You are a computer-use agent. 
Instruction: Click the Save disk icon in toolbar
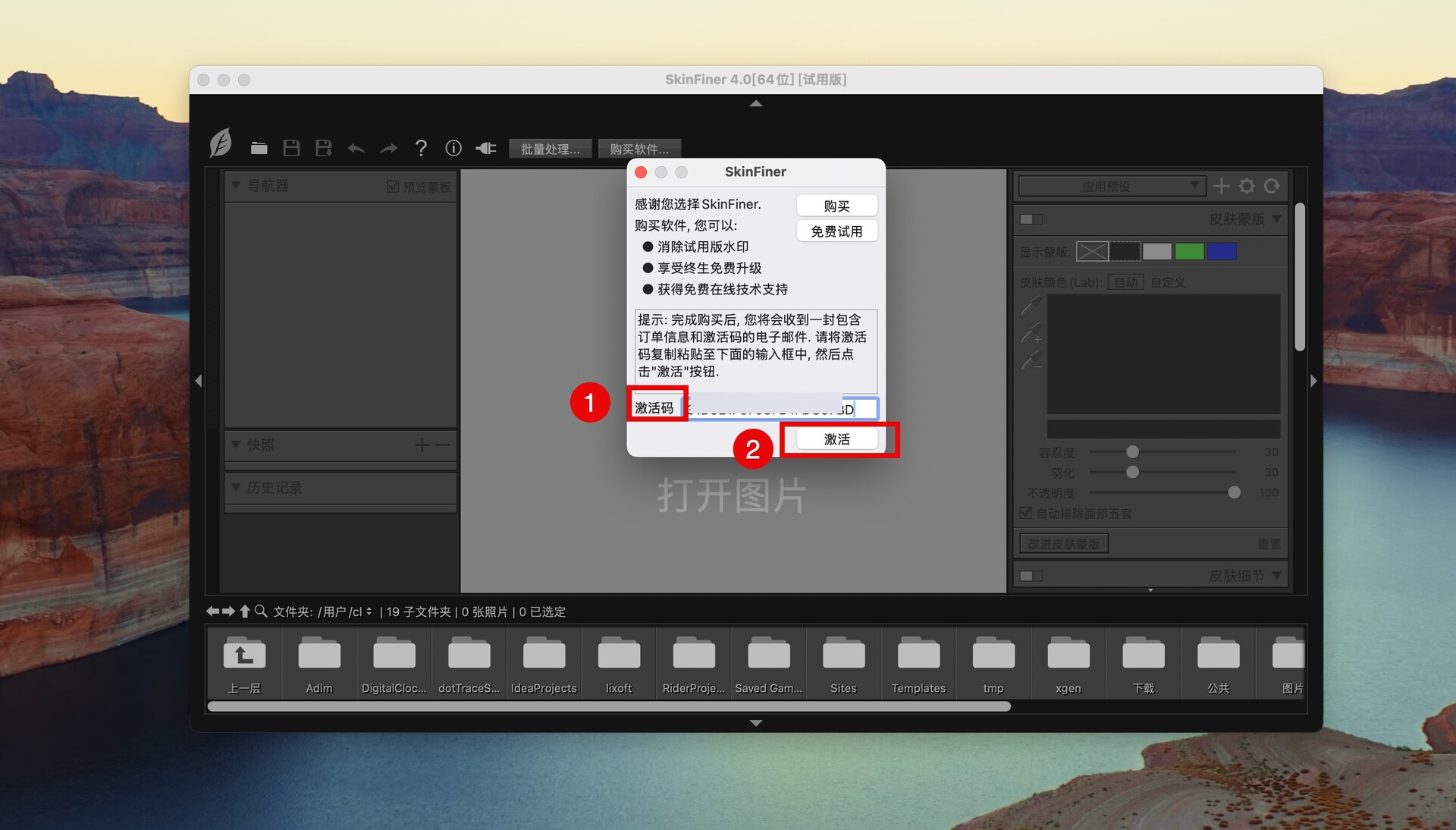pos(291,148)
